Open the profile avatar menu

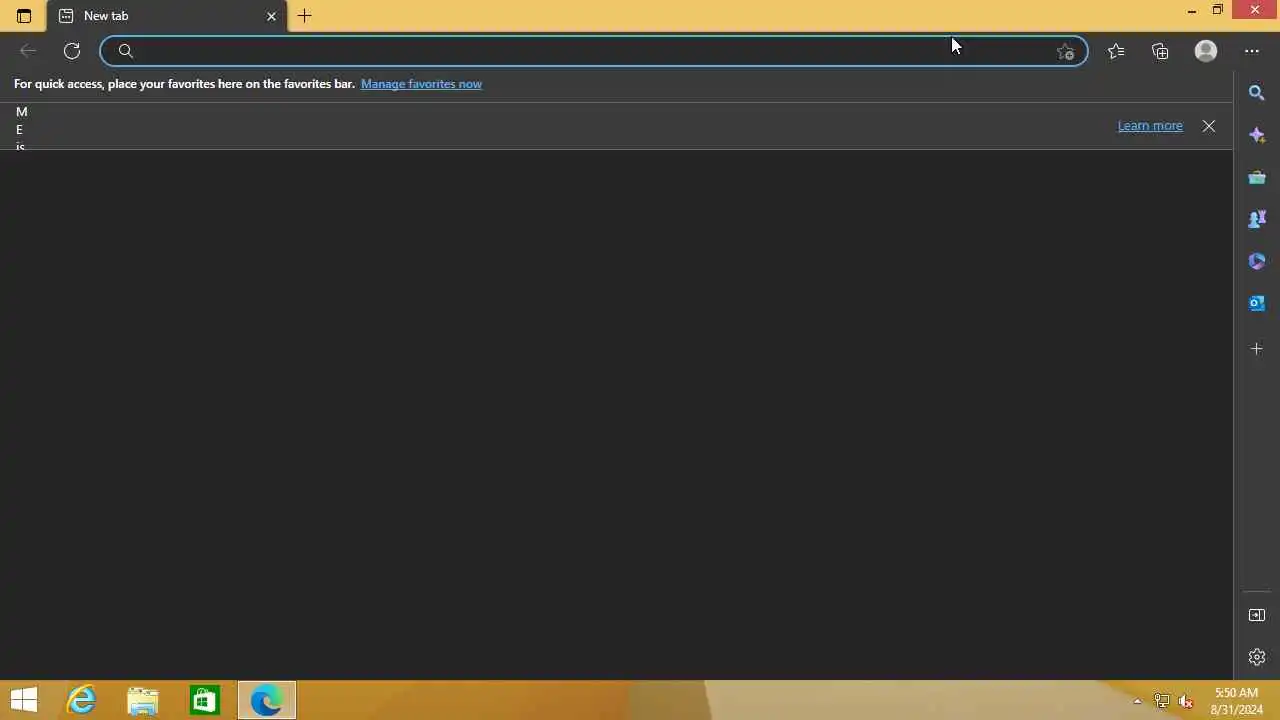tap(1206, 51)
